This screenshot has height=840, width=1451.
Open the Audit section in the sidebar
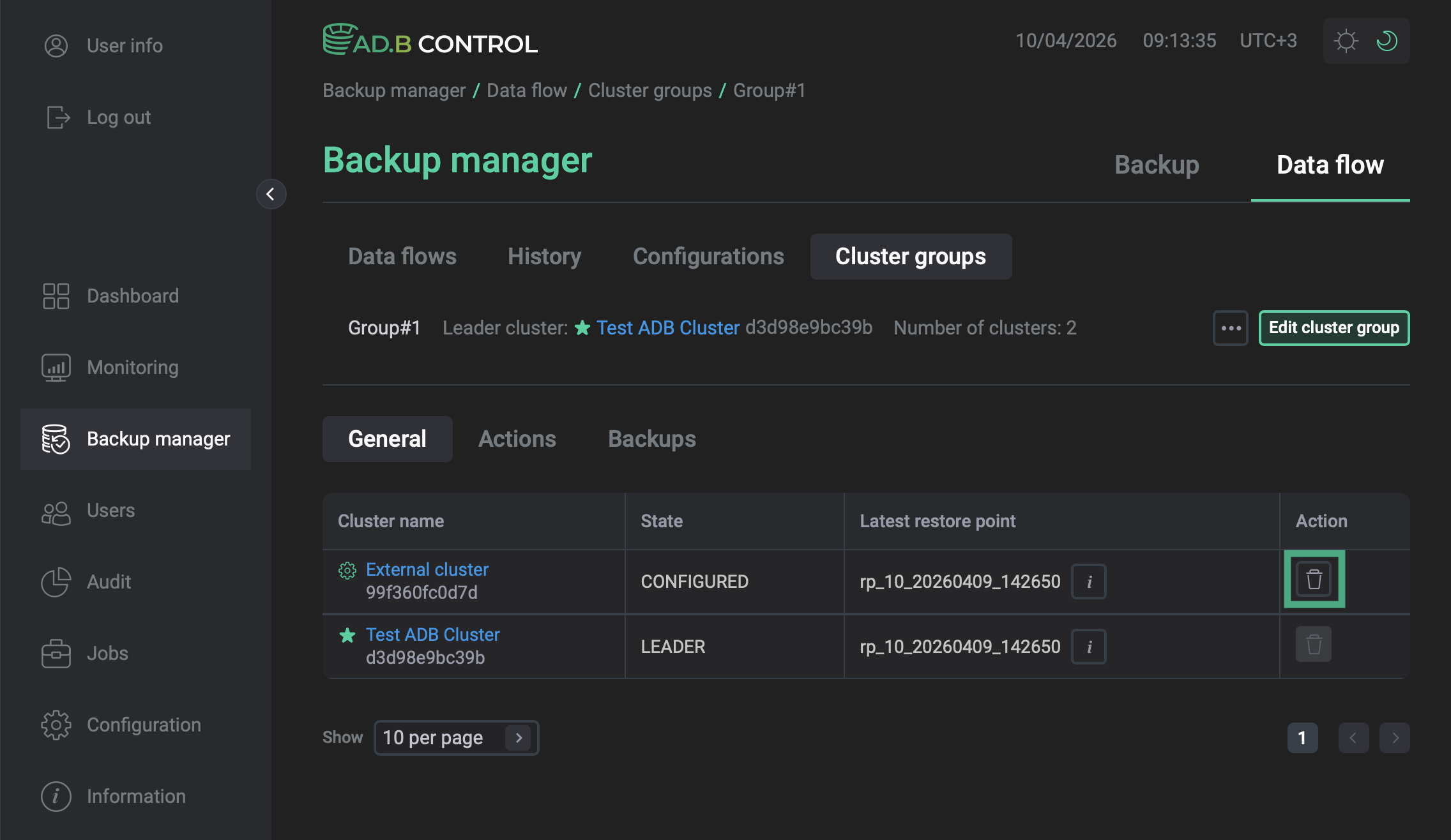click(109, 581)
